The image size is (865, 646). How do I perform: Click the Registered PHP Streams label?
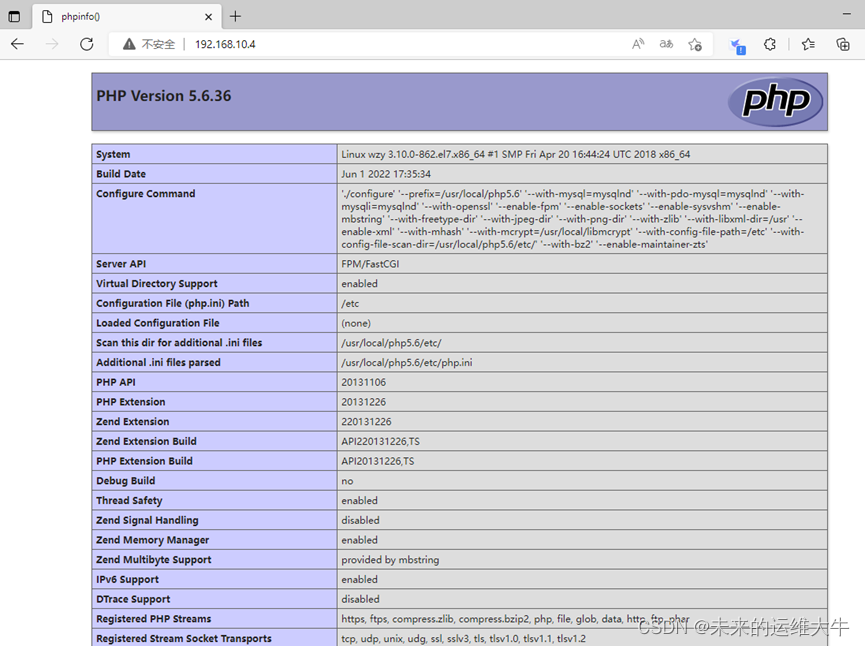(153, 619)
